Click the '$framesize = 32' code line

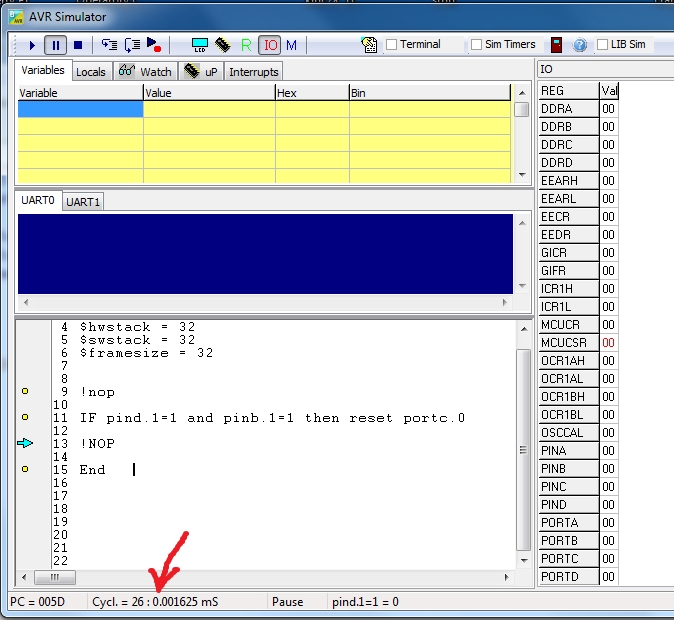[147, 353]
